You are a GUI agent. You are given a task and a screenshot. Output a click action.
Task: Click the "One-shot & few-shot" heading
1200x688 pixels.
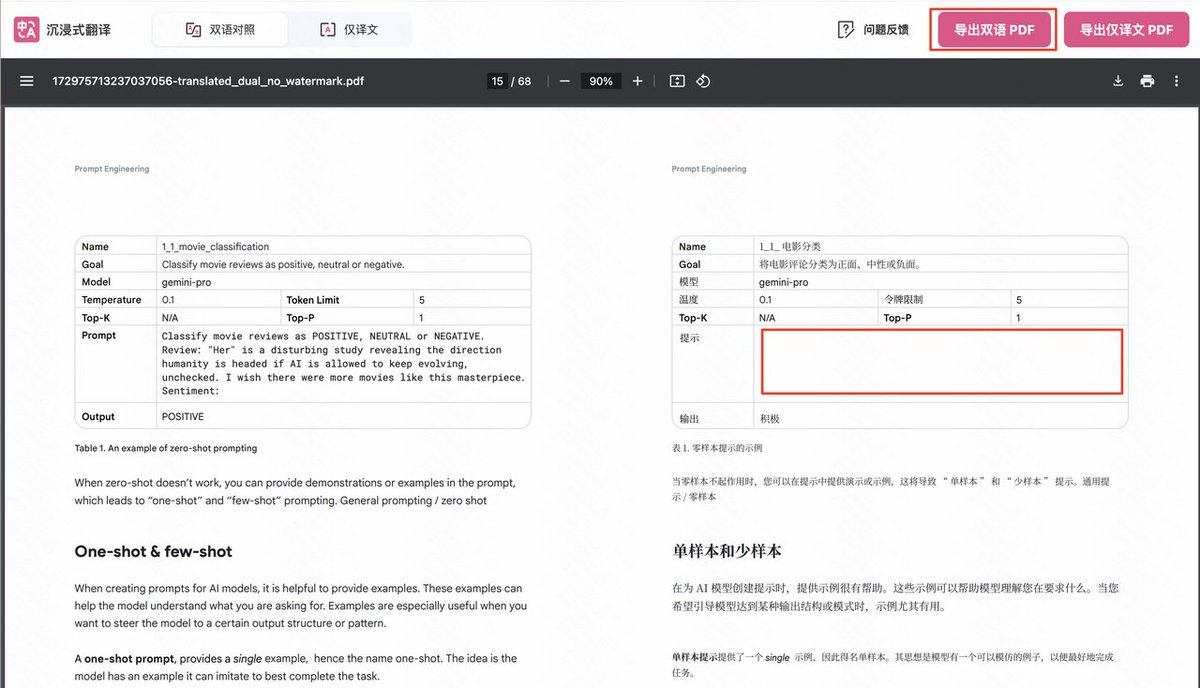coord(153,551)
